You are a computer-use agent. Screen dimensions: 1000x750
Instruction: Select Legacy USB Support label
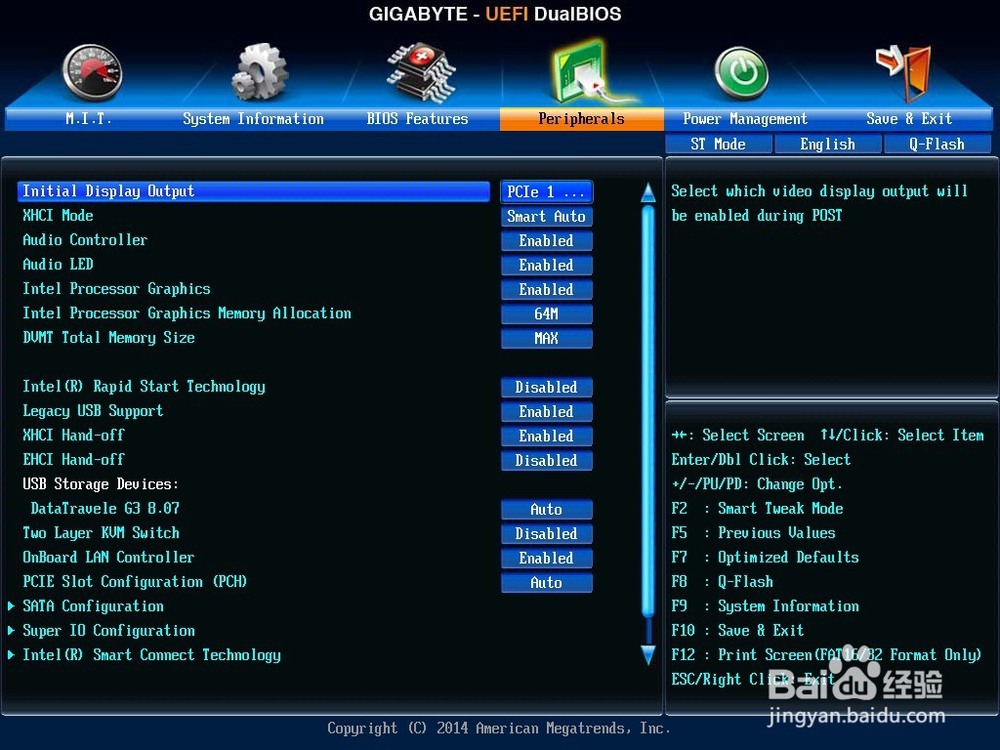92,411
